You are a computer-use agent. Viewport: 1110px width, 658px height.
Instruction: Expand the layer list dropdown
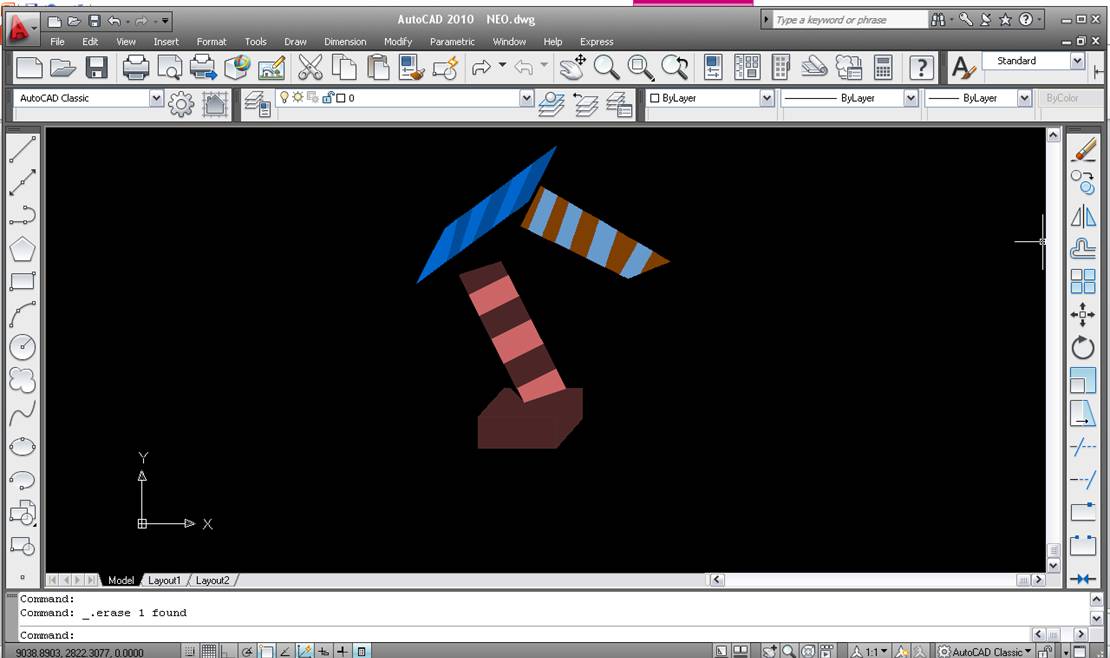coord(526,98)
